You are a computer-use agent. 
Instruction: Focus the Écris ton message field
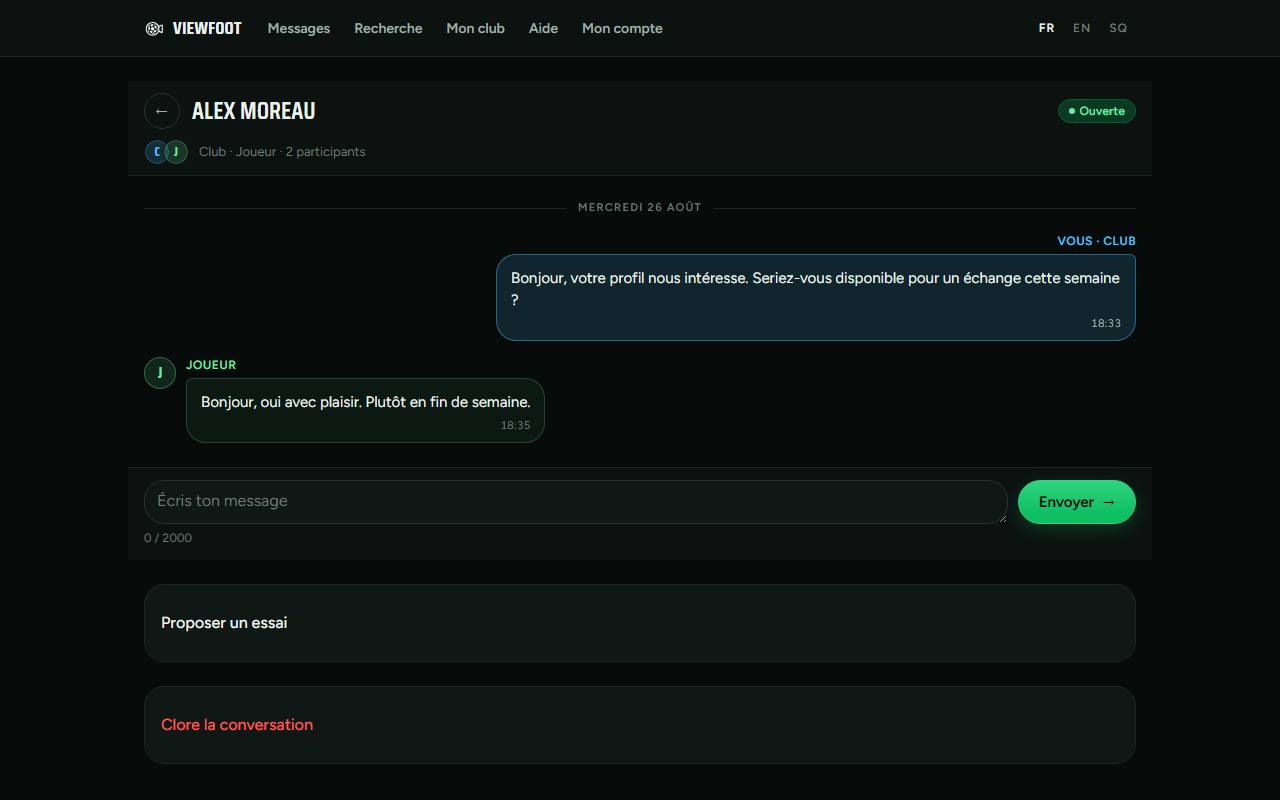click(575, 502)
